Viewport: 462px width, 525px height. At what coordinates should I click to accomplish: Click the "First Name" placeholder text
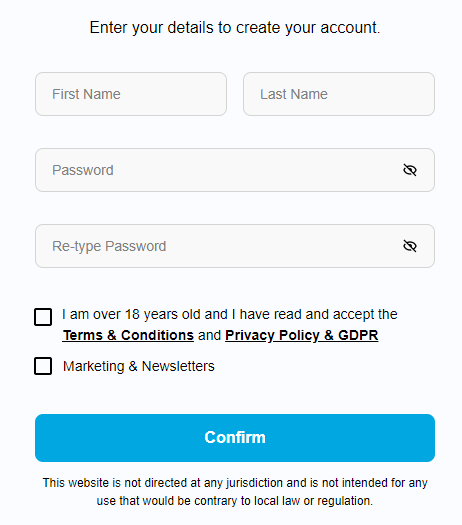(86, 94)
